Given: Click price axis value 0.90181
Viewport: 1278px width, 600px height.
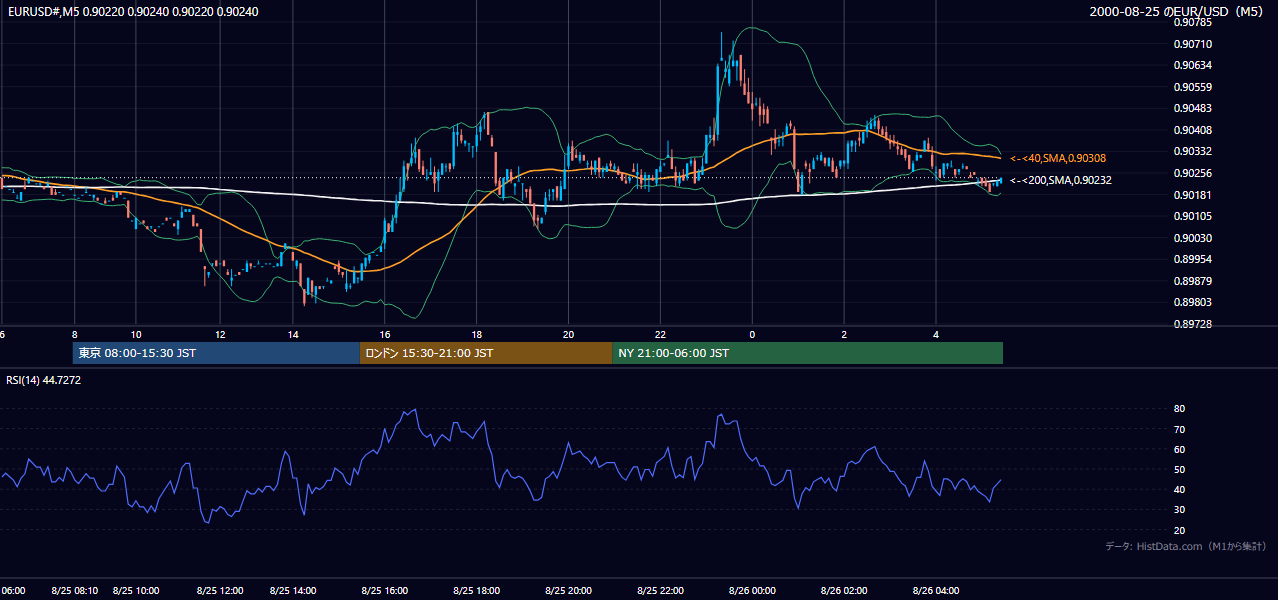Looking at the screenshot, I should click(1193, 195).
